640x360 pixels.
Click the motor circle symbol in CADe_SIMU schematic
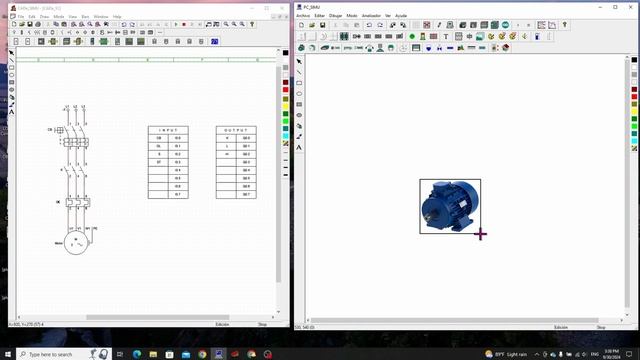(76, 242)
